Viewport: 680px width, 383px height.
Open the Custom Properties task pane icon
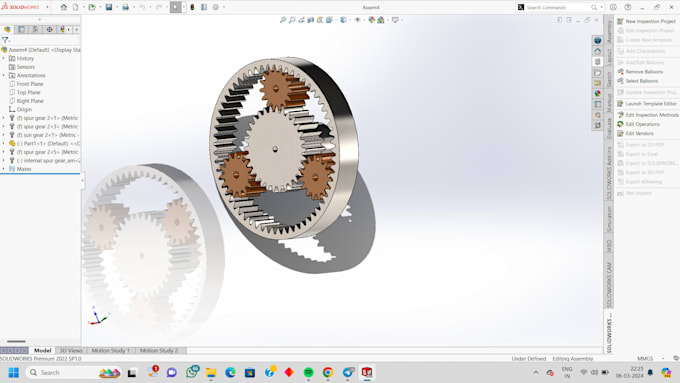[598, 104]
